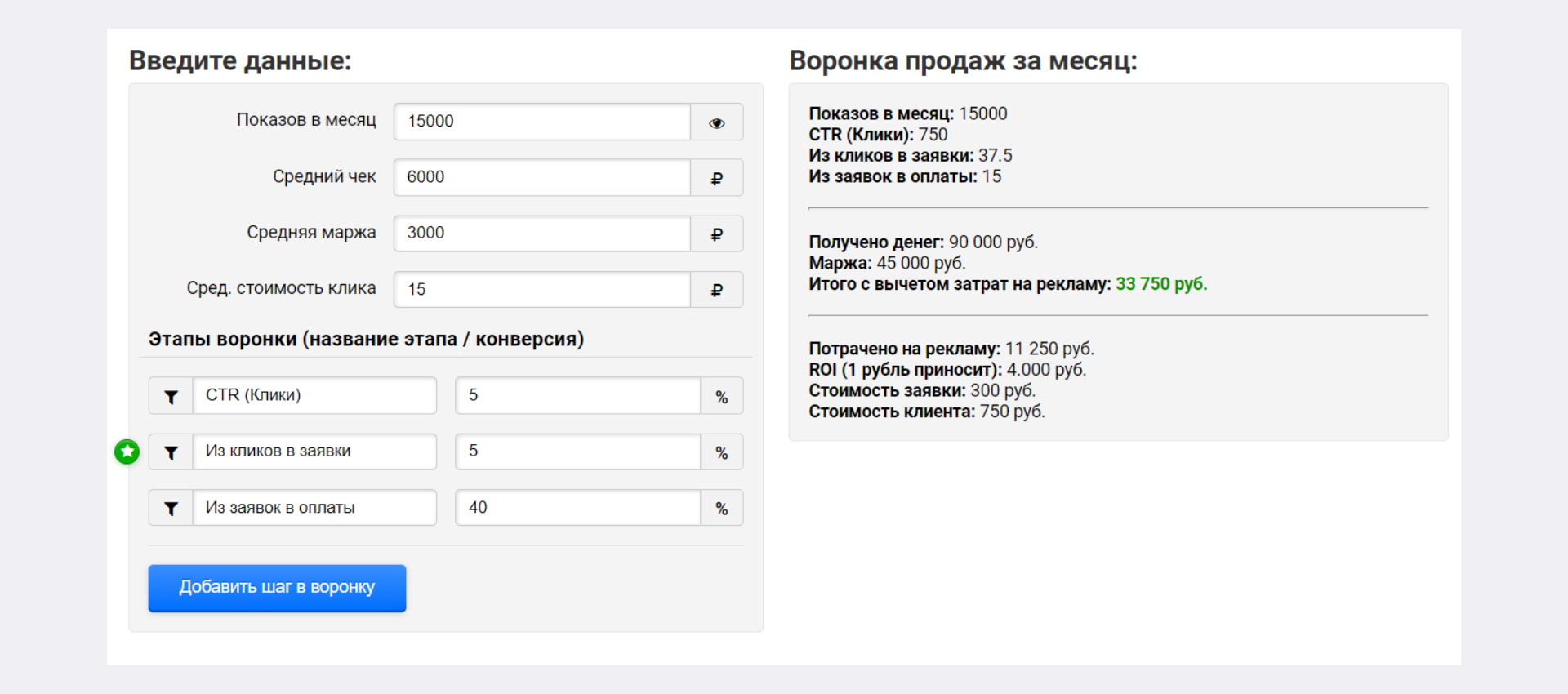The height and width of the screenshot is (694, 1568).
Task: Click the percent sign of Из кликов в заявки
Action: pos(721,452)
